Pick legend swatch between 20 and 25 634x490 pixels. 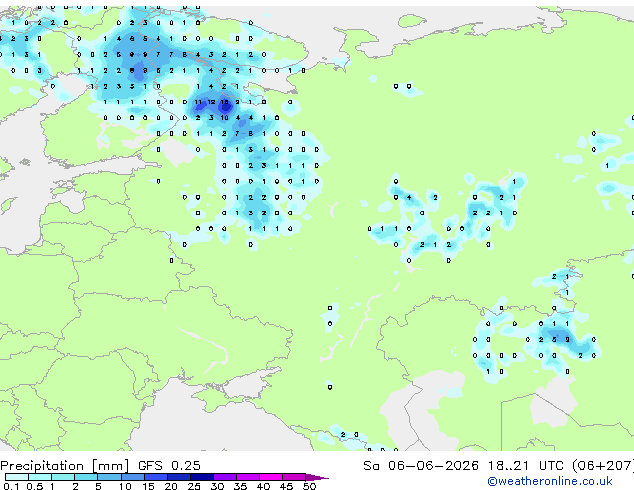(178, 477)
